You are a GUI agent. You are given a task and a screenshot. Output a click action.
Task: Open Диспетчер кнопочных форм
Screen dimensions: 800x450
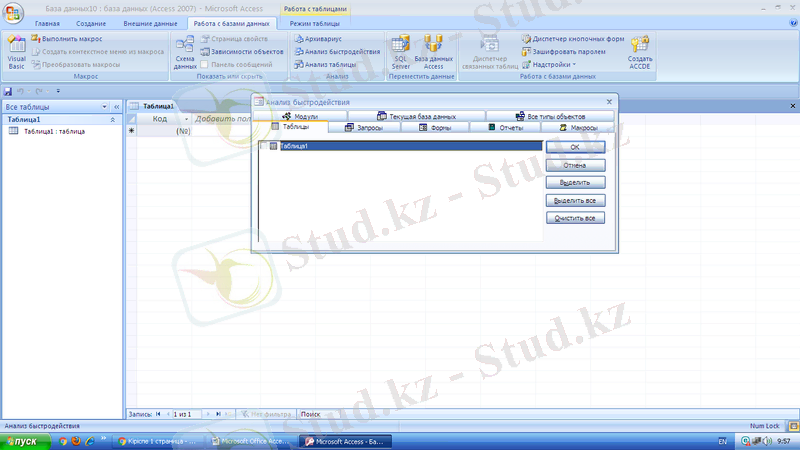(x=573, y=39)
